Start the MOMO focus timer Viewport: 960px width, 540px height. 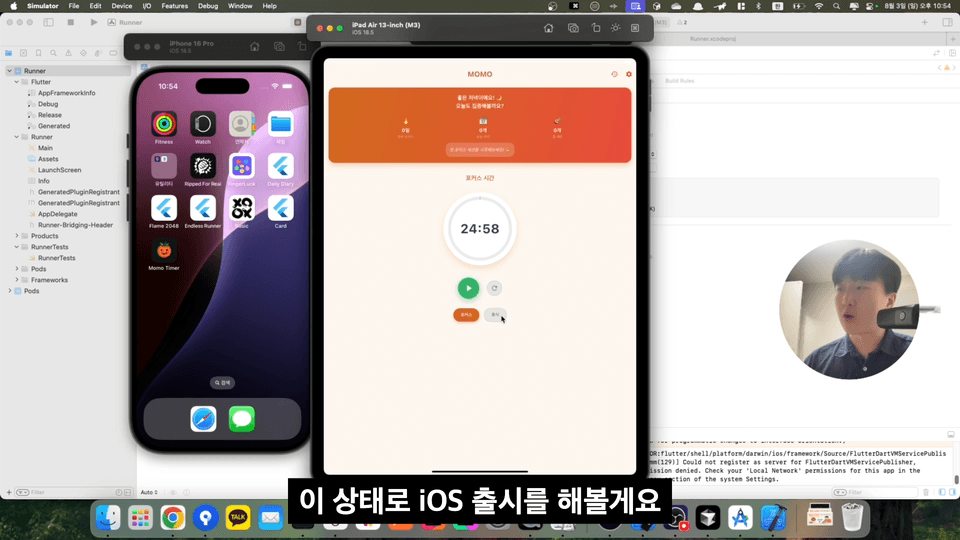[468, 288]
